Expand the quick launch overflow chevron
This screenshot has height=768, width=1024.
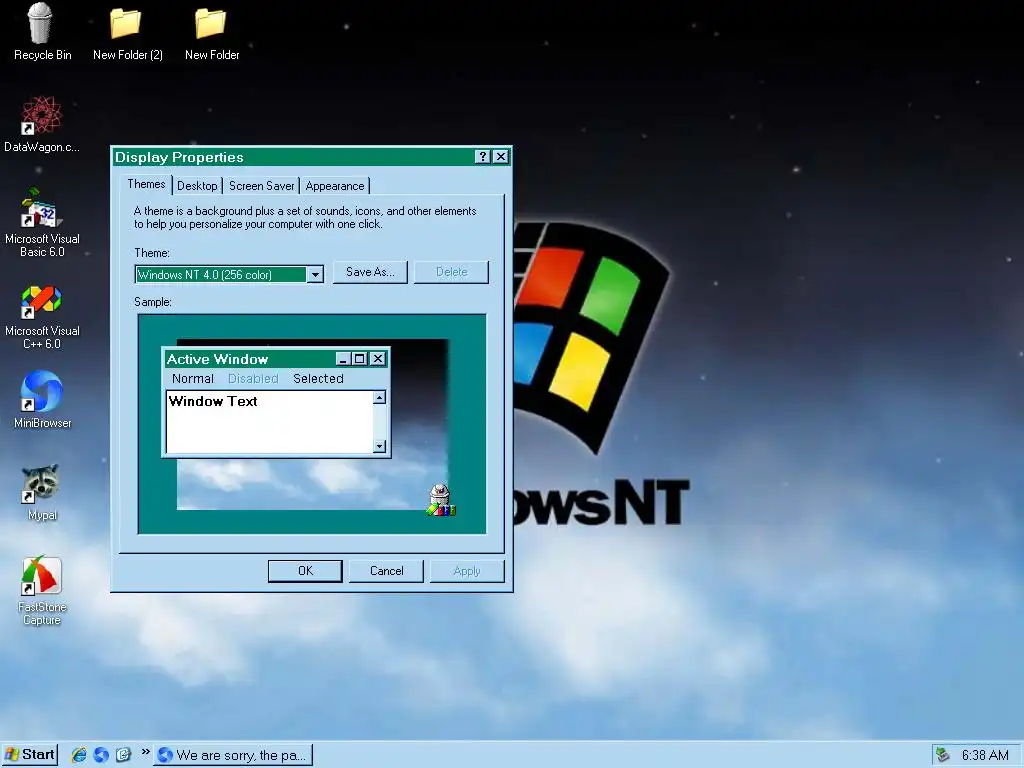(146, 752)
